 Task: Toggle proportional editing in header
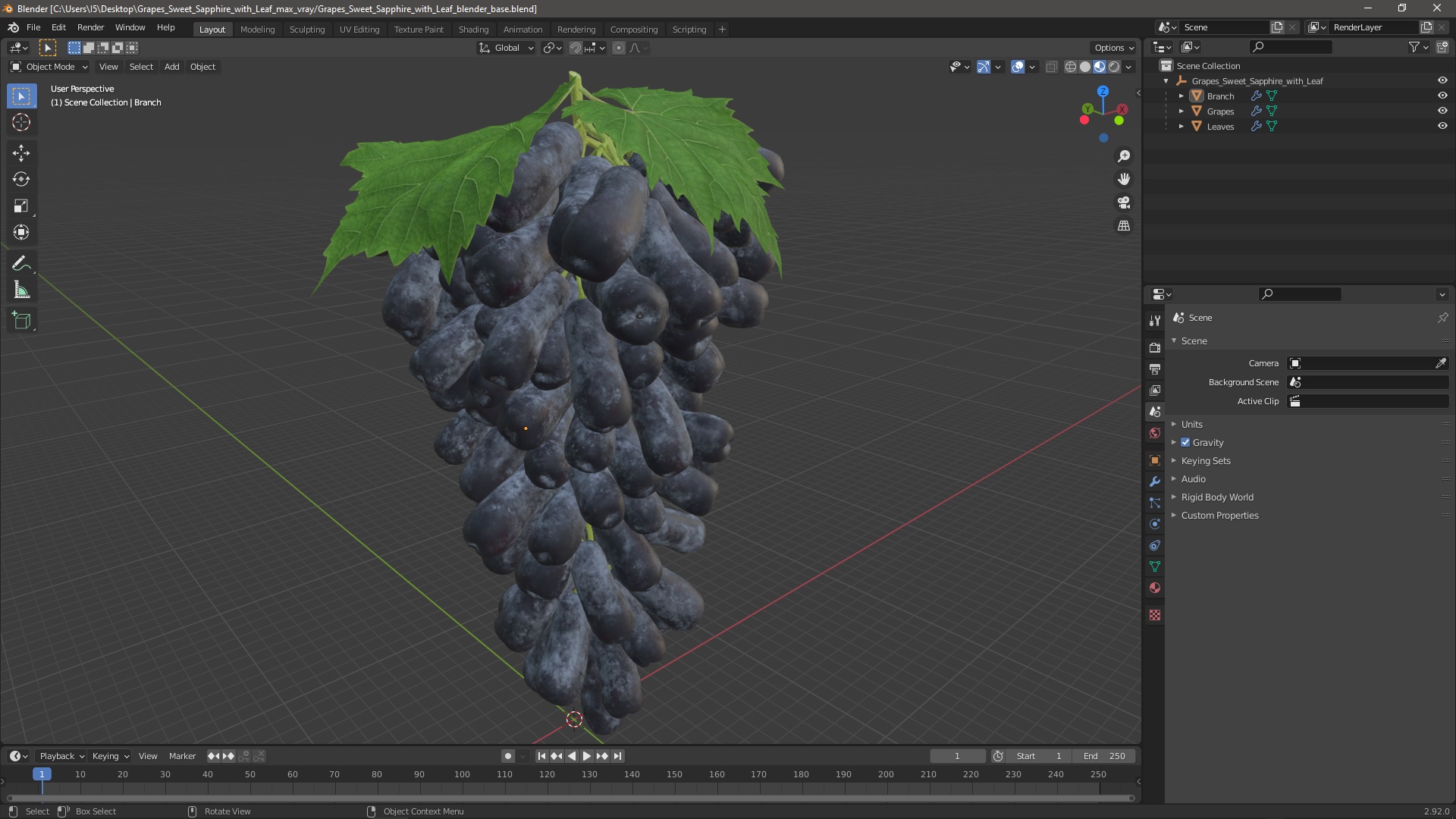(x=619, y=48)
